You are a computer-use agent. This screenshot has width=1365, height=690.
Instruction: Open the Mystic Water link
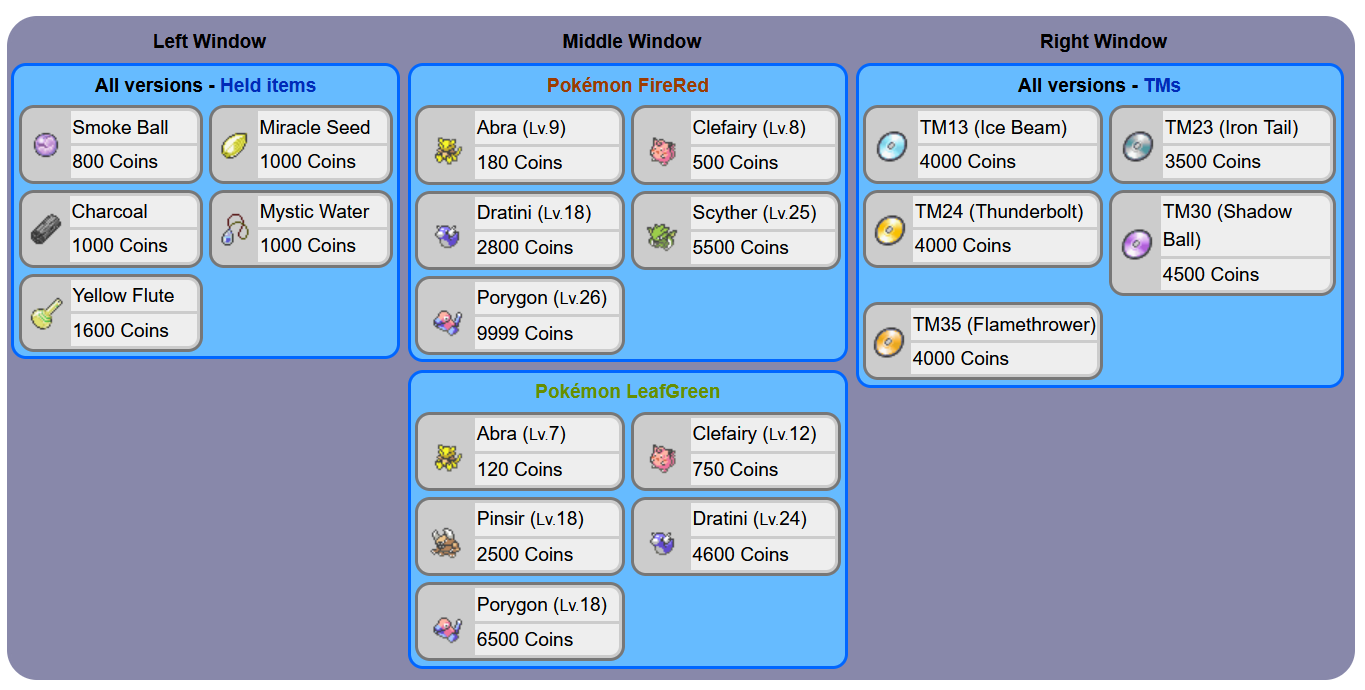[314, 211]
